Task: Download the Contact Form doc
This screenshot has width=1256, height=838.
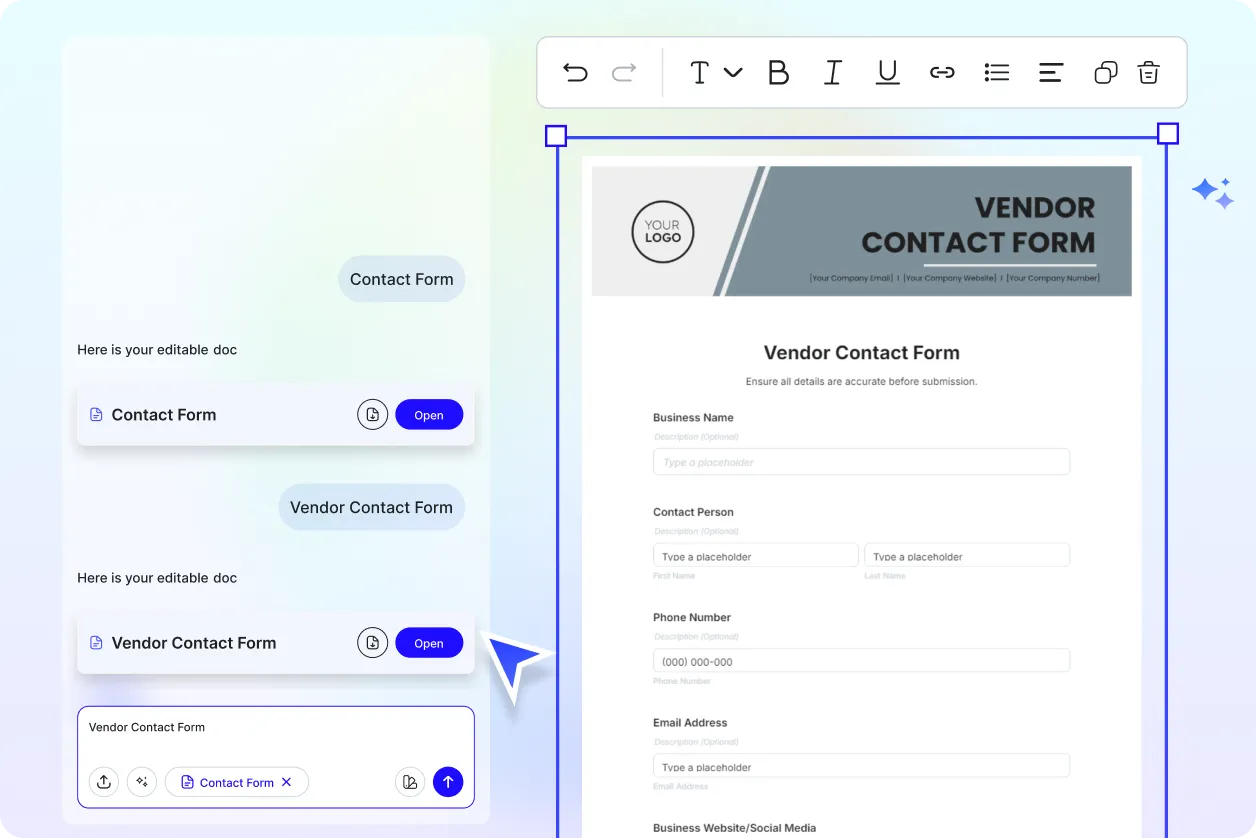Action: pyautogui.click(x=373, y=414)
